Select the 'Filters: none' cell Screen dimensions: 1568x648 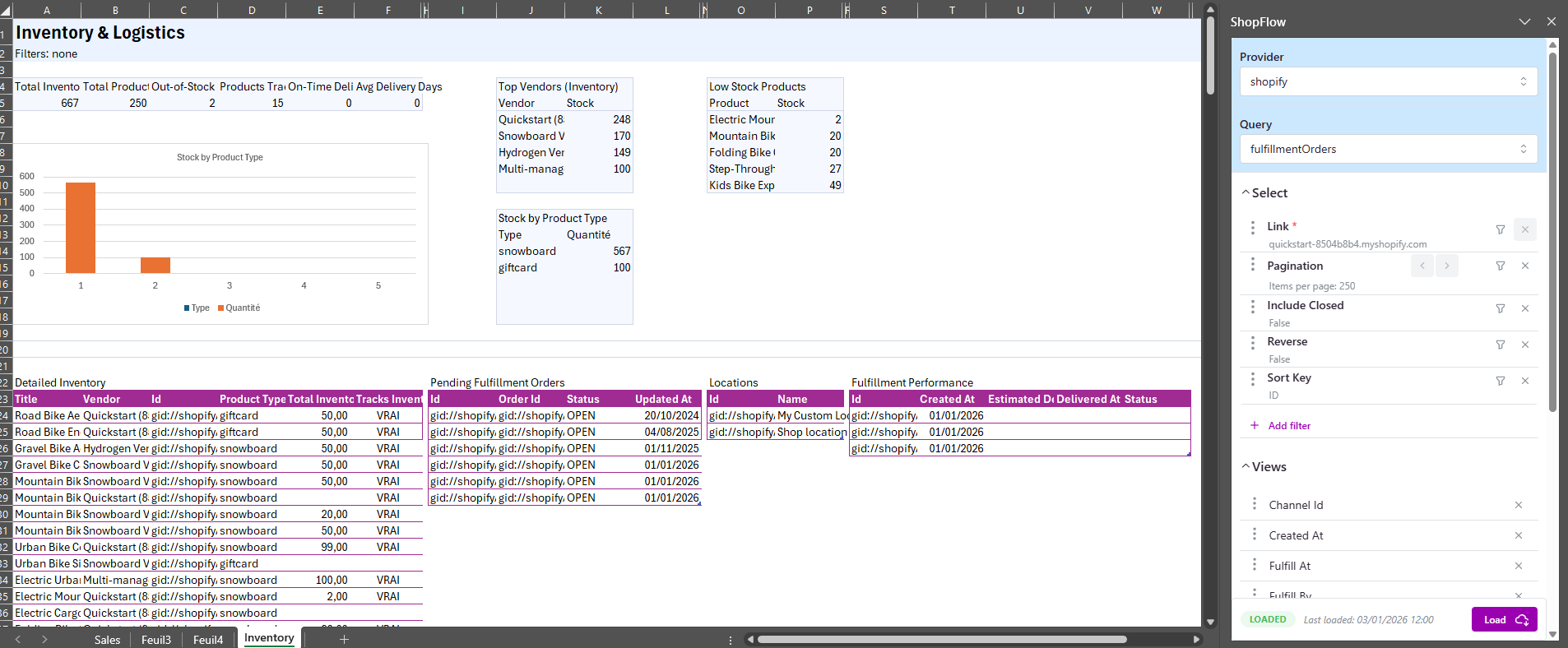click(46, 53)
